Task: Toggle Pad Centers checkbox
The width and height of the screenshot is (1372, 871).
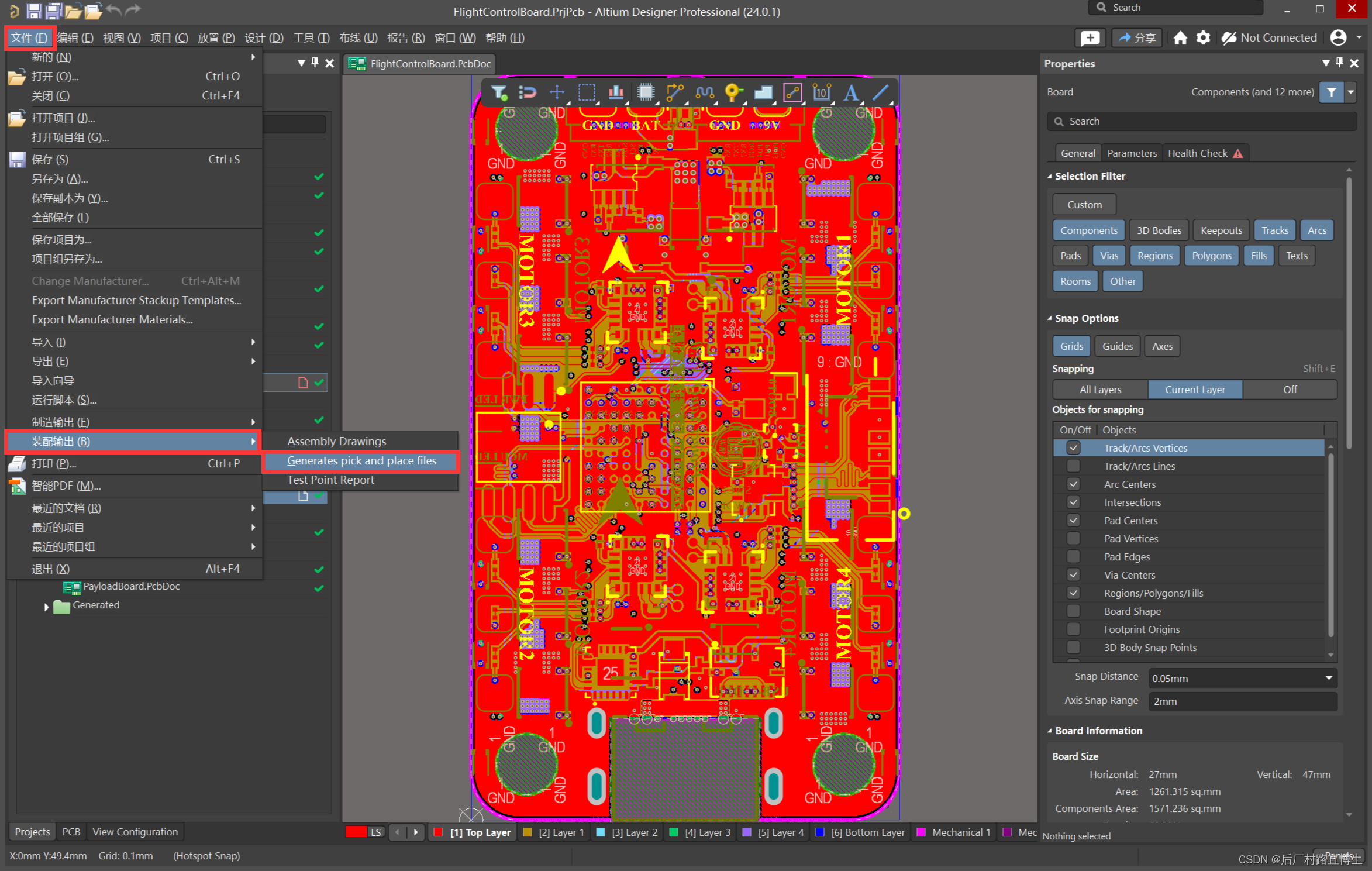Action: (x=1073, y=521)
